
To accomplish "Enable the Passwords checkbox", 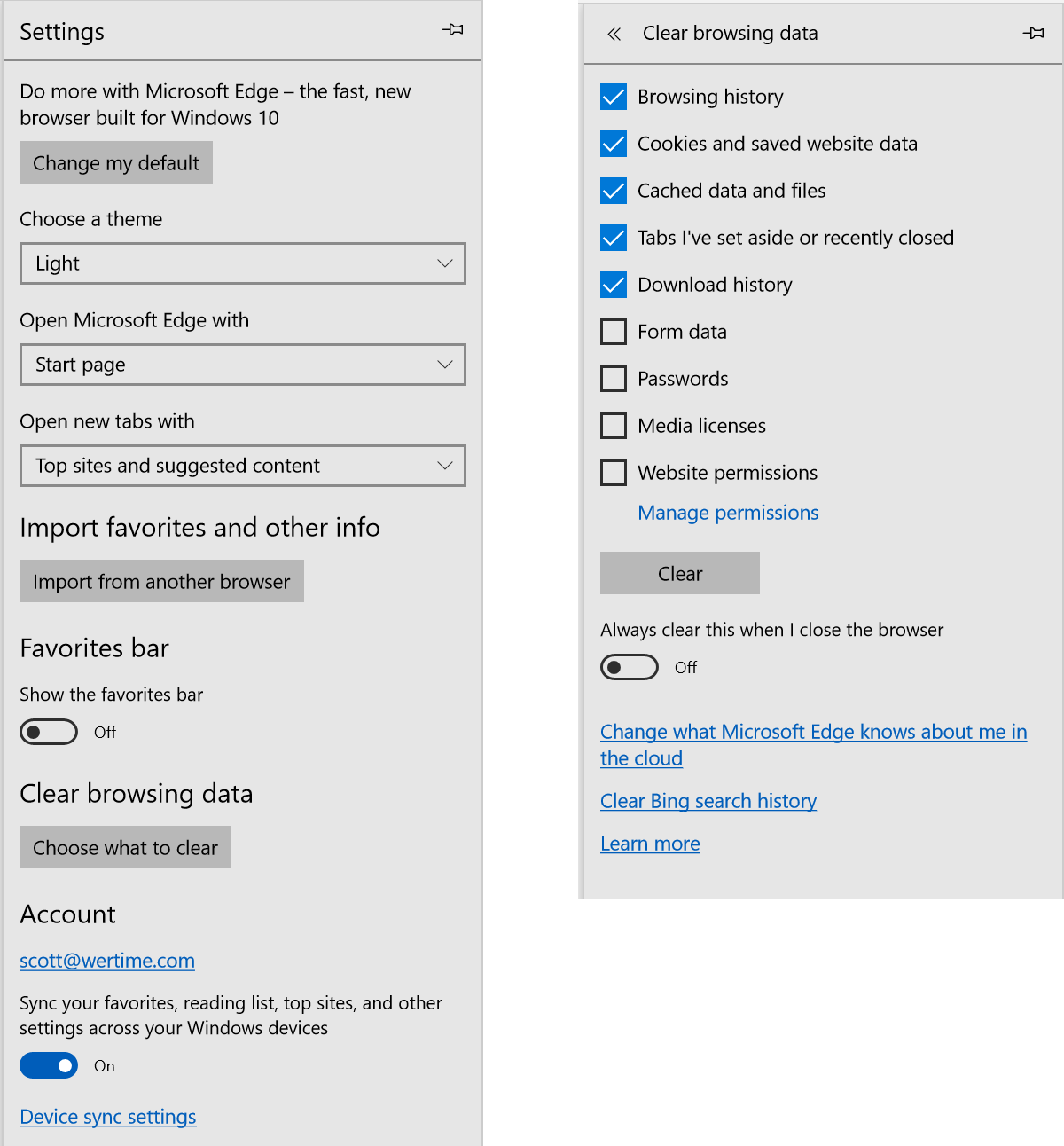I will click(614, 379).
